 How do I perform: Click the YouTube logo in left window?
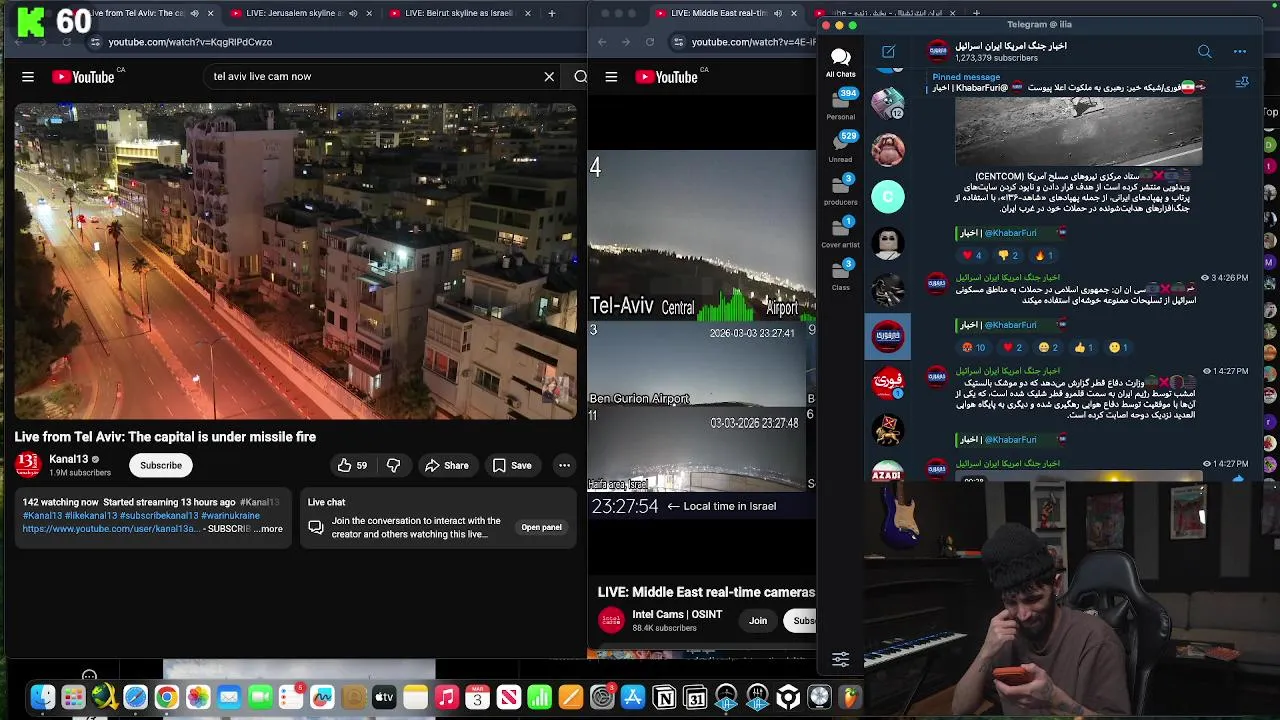click(84, 77)
